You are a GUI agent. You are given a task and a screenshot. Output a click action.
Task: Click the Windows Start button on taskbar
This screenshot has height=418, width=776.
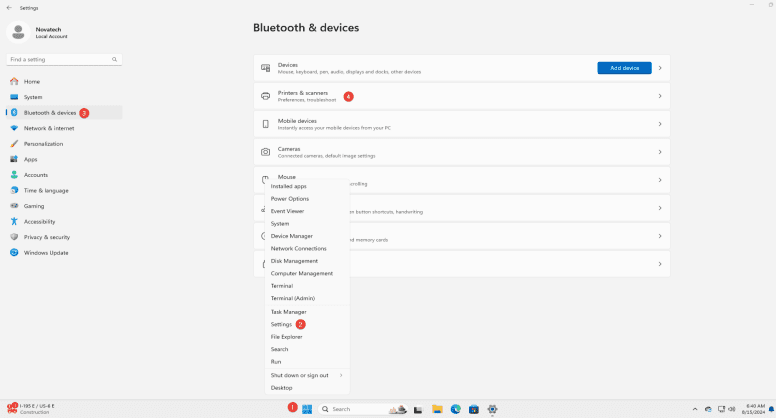pos(307,409)
